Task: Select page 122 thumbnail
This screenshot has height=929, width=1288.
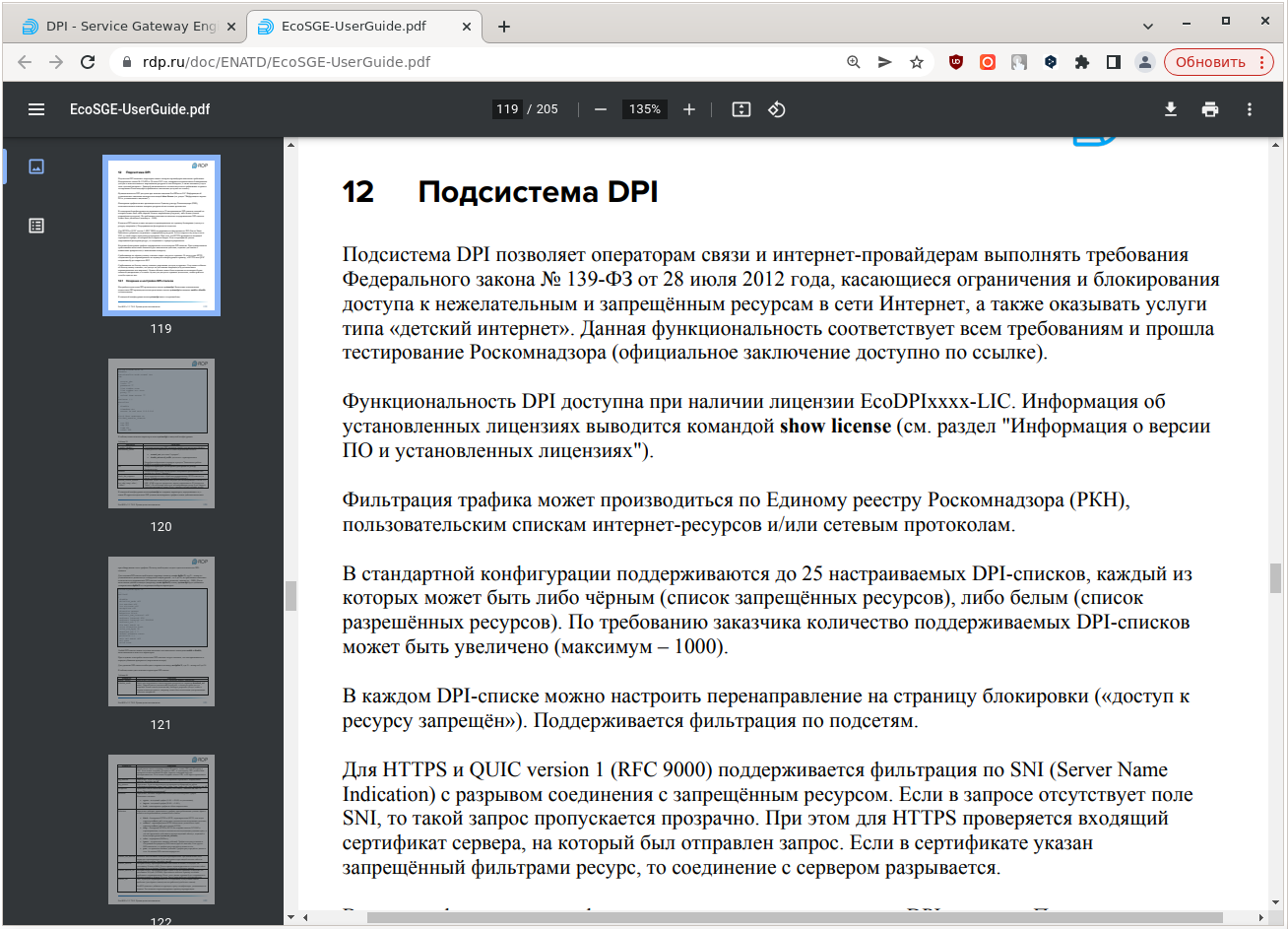Action: pos(161,829)
